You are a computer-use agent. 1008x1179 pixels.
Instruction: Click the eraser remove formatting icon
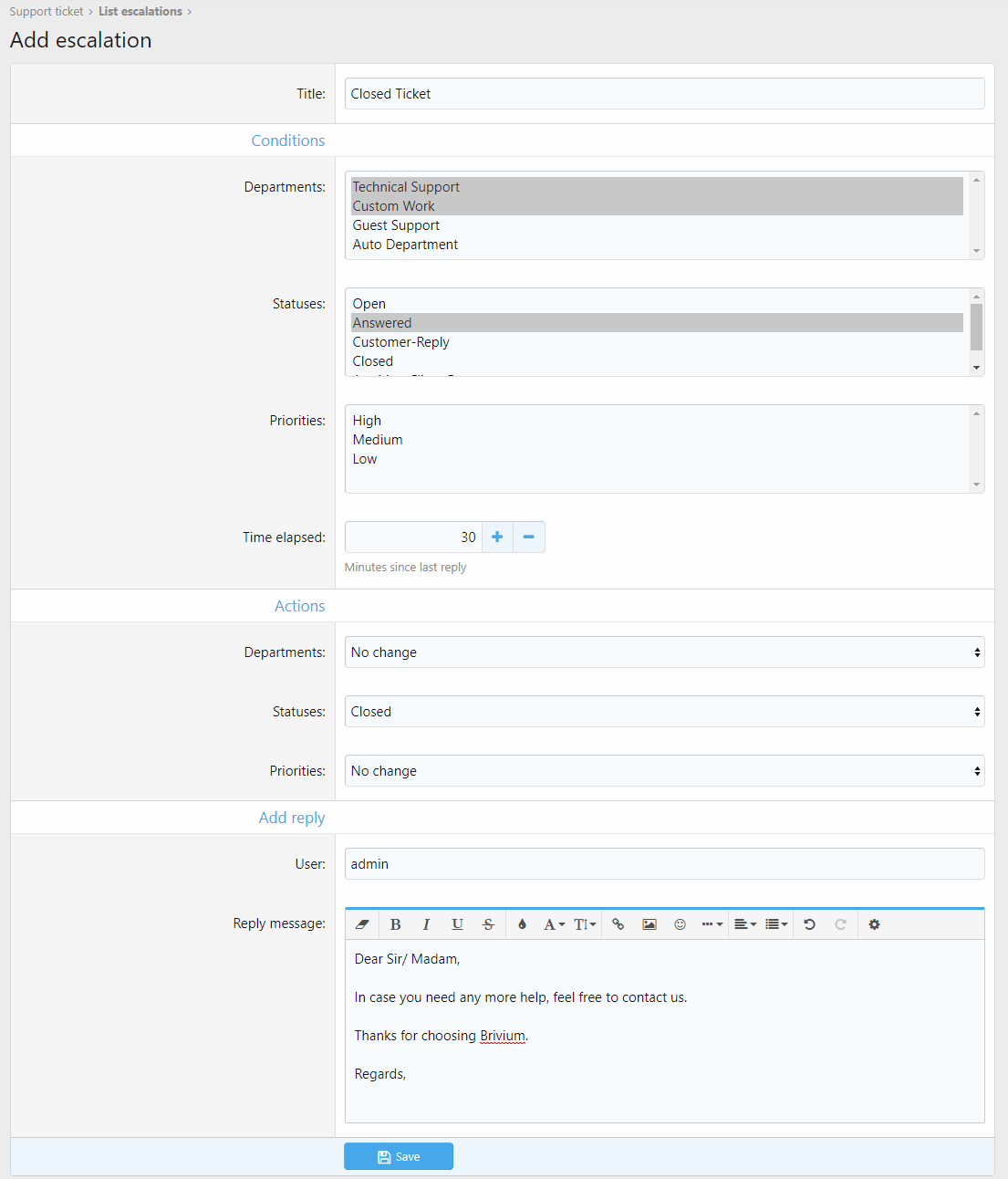point(362,924)
